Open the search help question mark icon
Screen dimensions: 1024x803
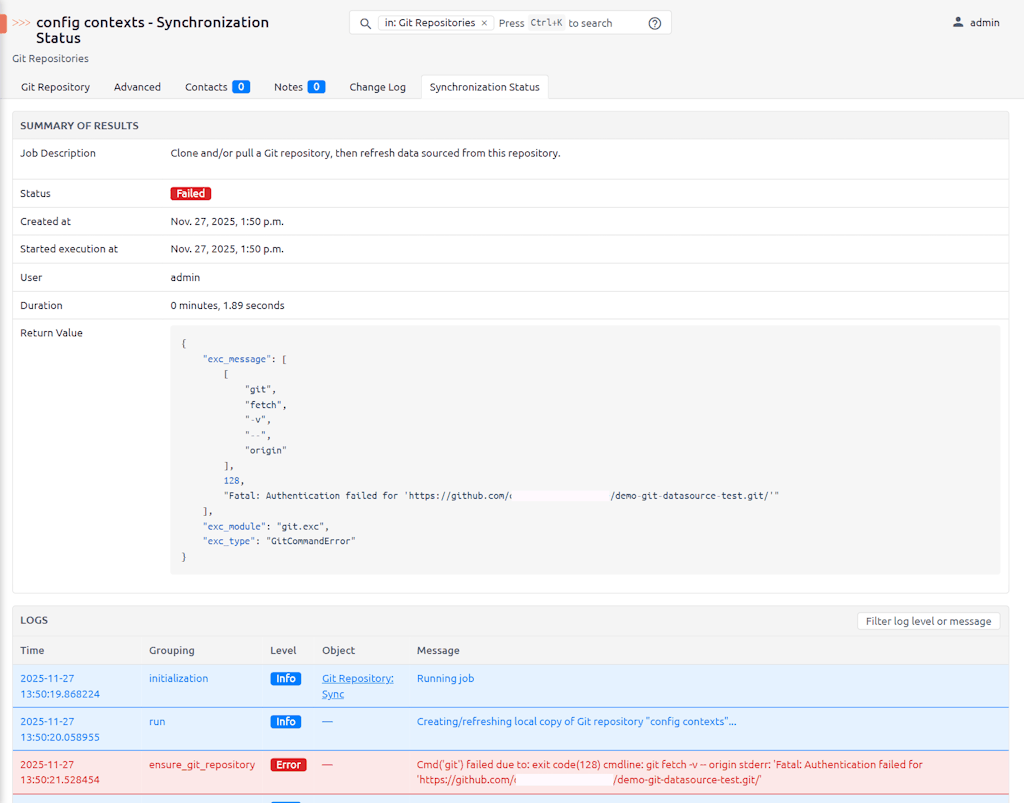[655, 23]
